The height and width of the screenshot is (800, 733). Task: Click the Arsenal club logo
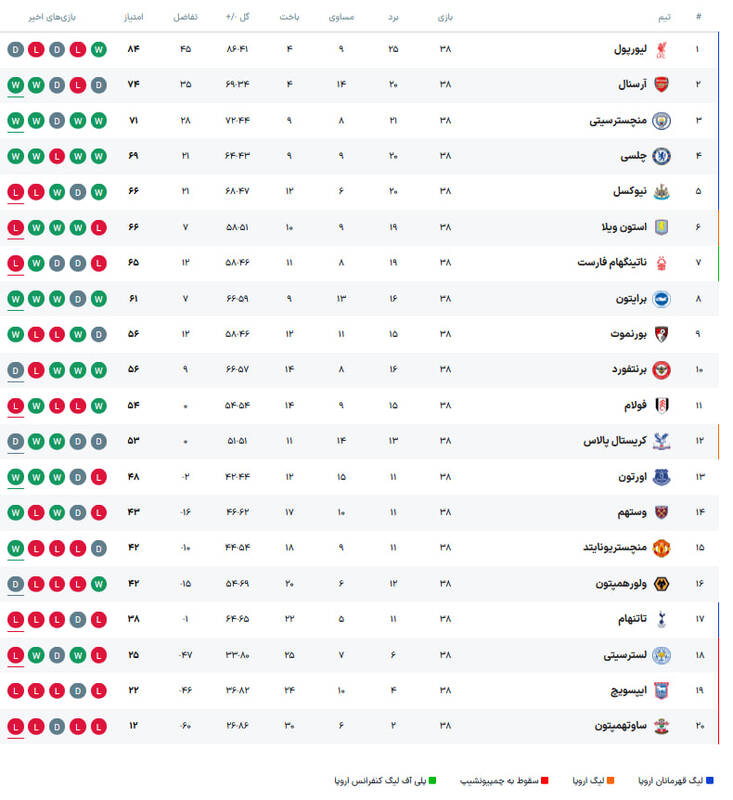click(661, 85)
